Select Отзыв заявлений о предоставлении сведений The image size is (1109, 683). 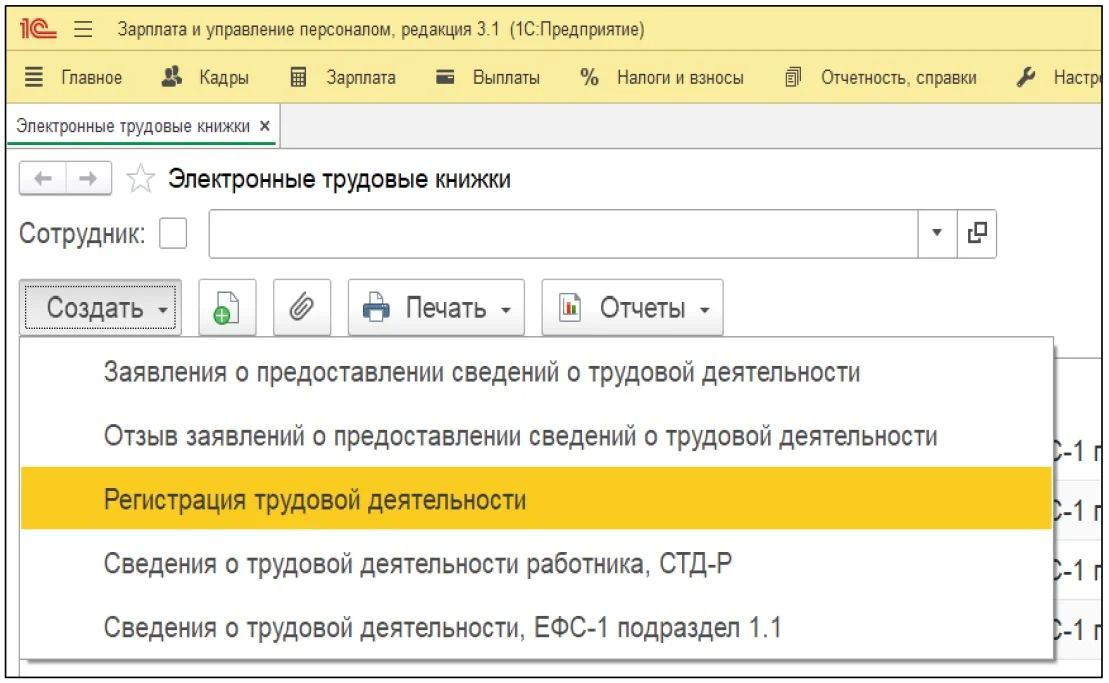pos(520,436)
